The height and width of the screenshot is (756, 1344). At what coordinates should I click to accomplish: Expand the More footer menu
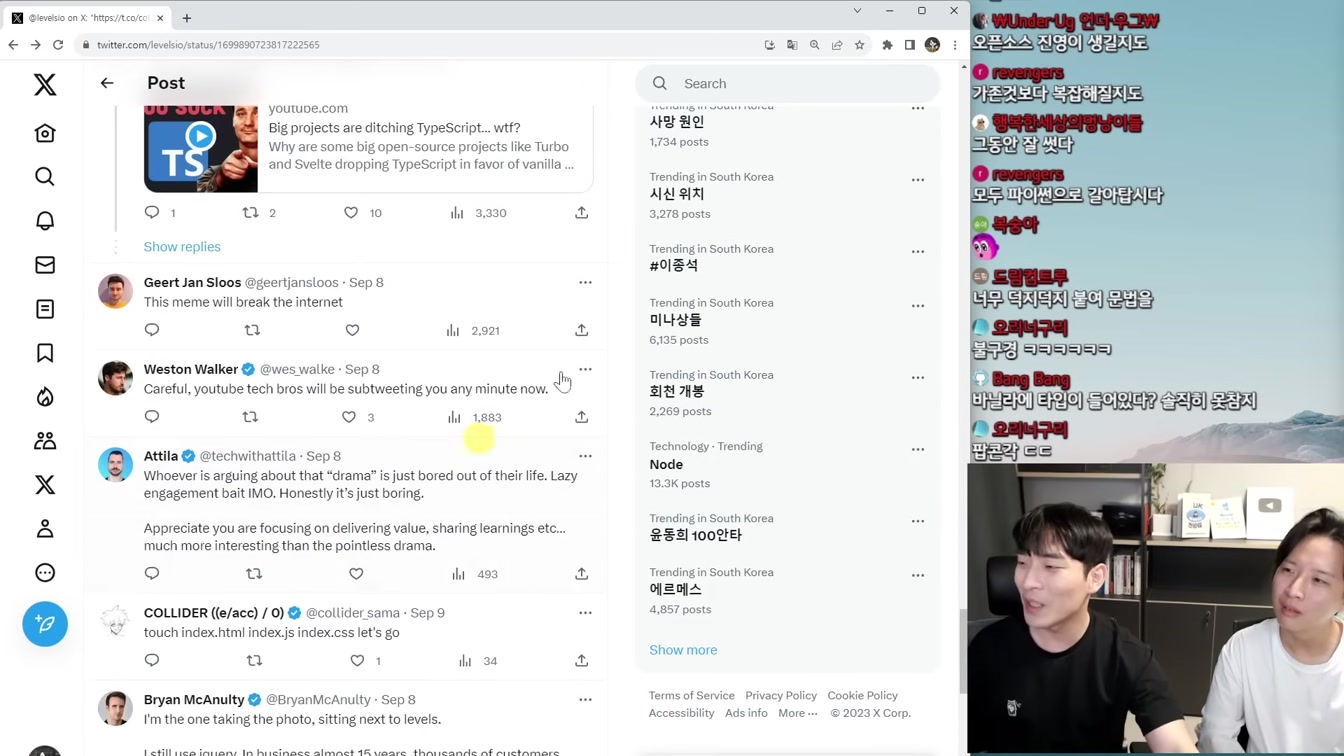797,714
